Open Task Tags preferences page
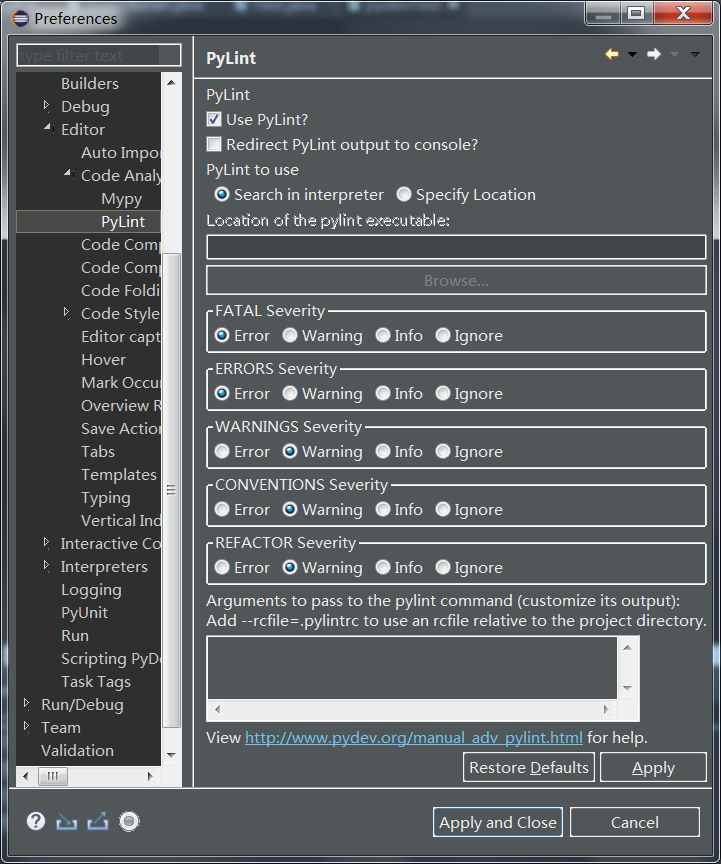 96,682
